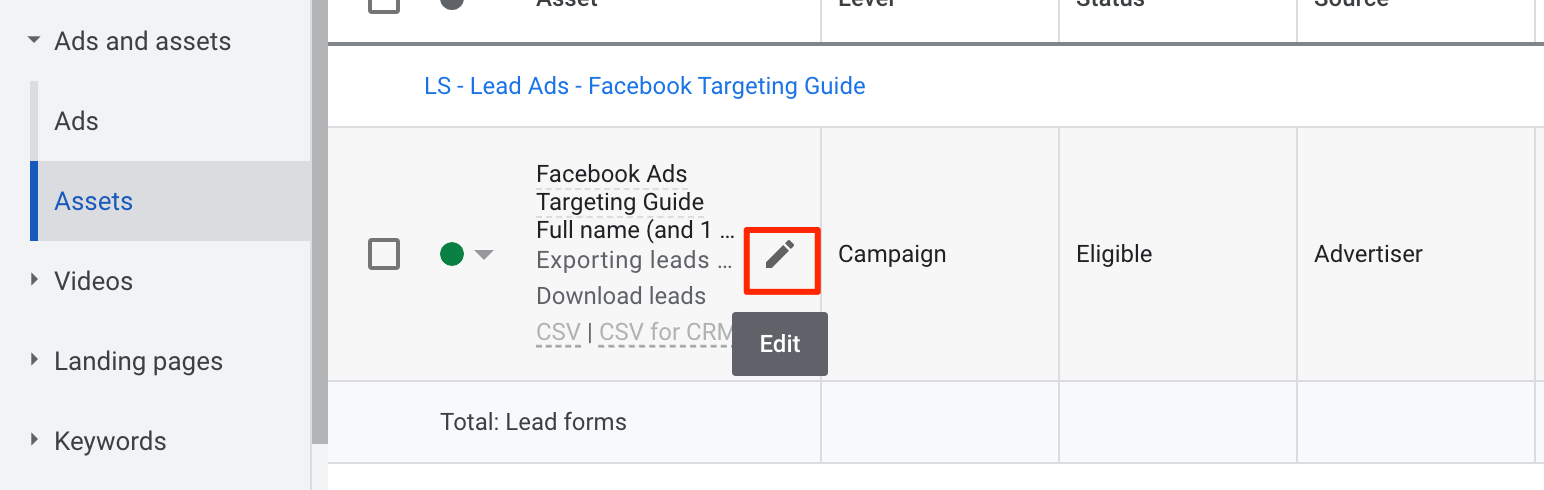Click the Exporting leads text
Screen dimensions: 1544x490
pyautogui.click(x=622, y=261)
